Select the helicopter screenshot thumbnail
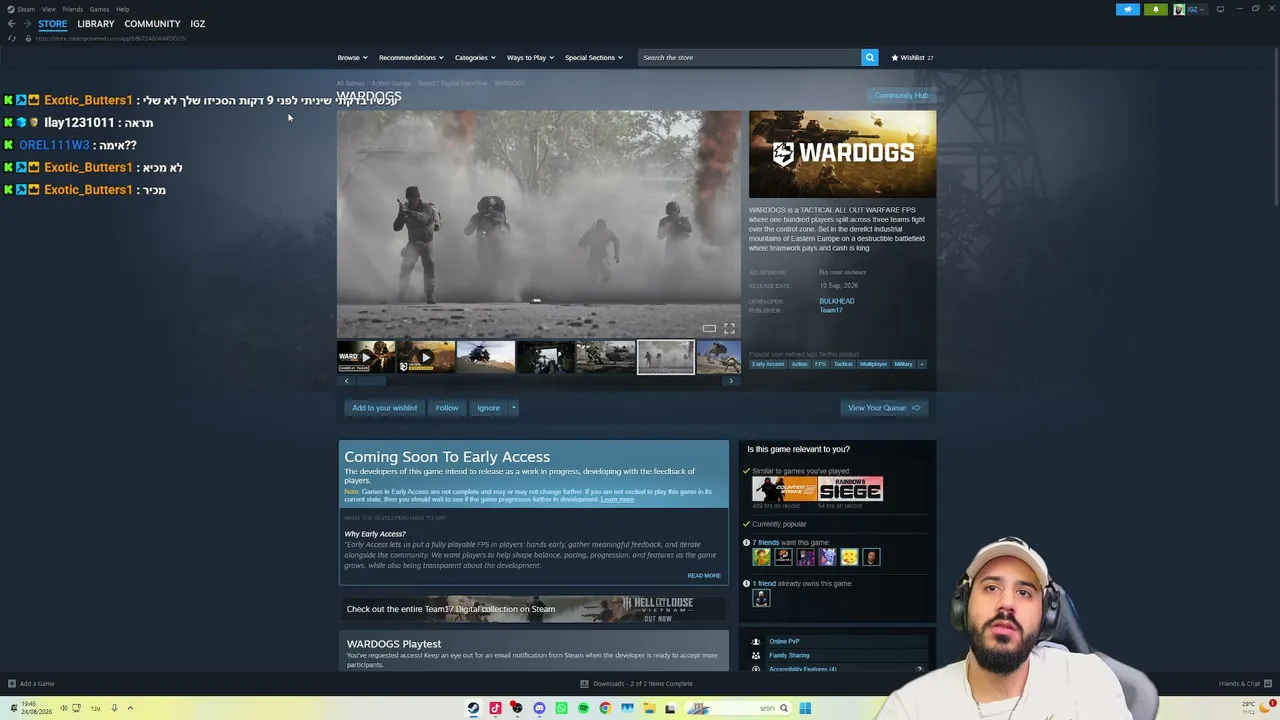Image resolution: width=1280 pixels, height=720 pixels. 486,357
